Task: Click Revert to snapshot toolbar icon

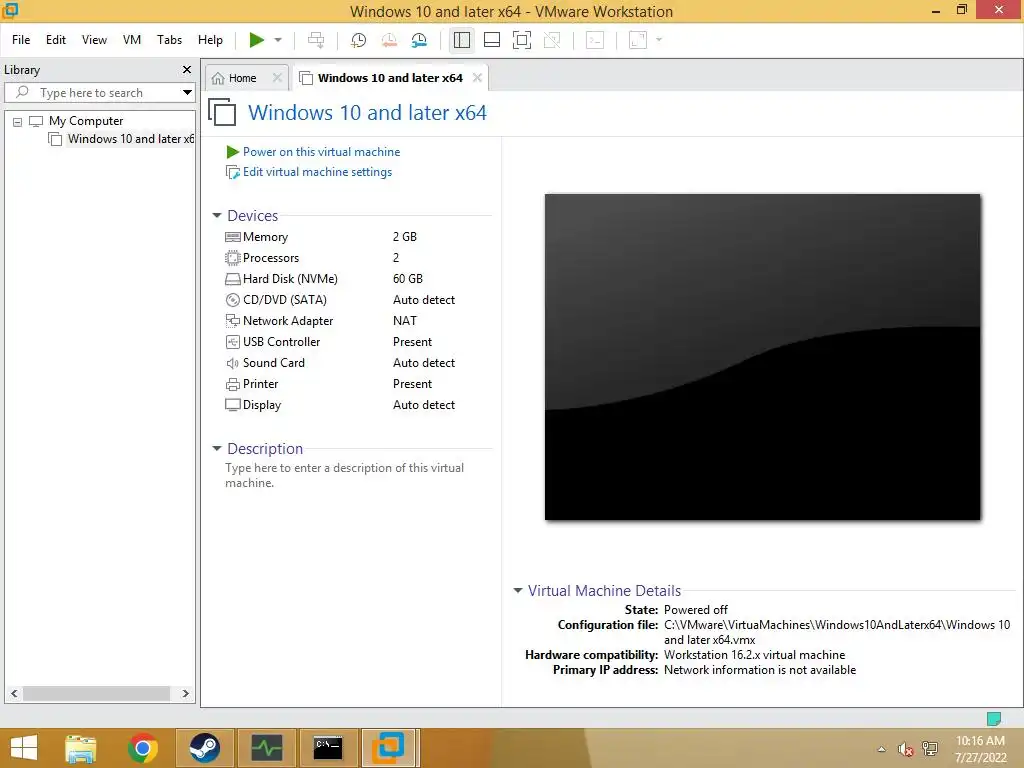Action: (389, 40)
